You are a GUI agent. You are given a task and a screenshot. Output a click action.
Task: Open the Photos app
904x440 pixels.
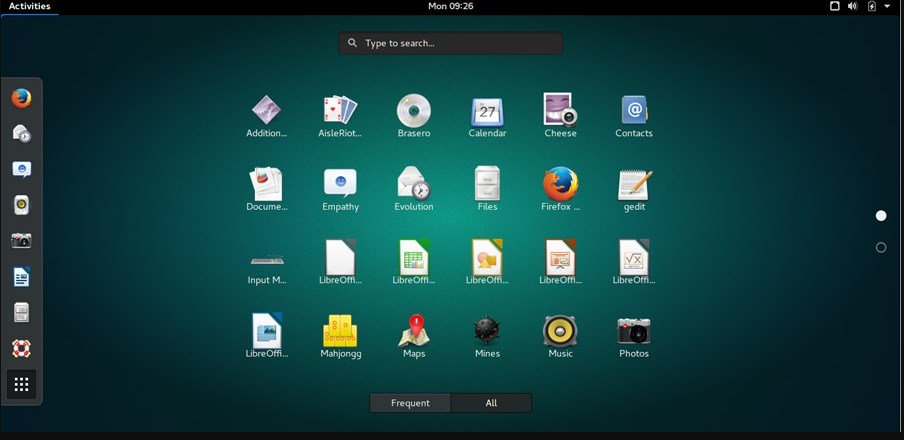pos(634,336)
